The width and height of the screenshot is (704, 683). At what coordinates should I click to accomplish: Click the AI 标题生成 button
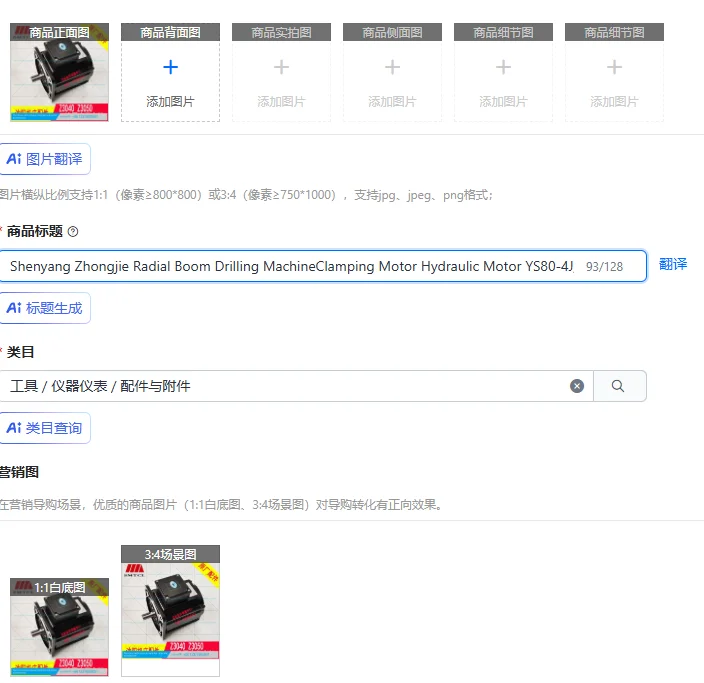(44, 308)
